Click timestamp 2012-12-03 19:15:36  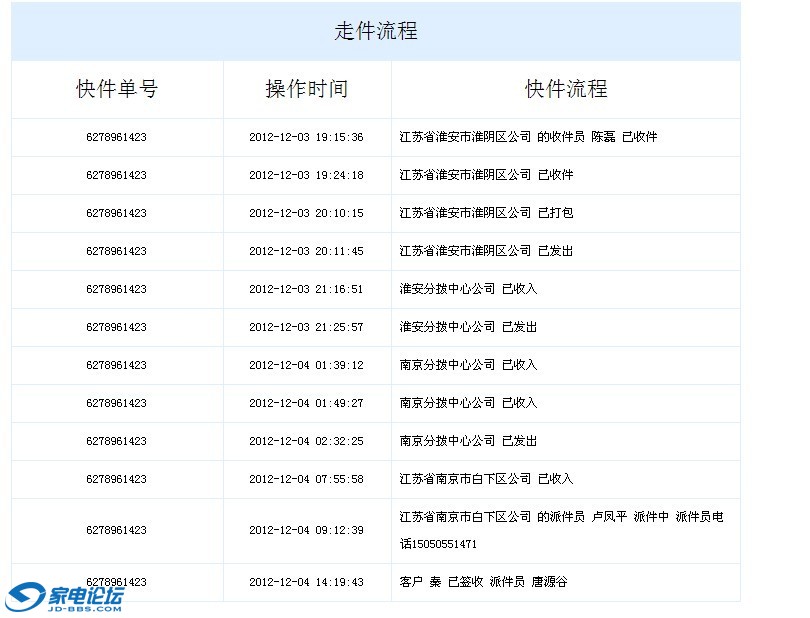pos(306,137)
